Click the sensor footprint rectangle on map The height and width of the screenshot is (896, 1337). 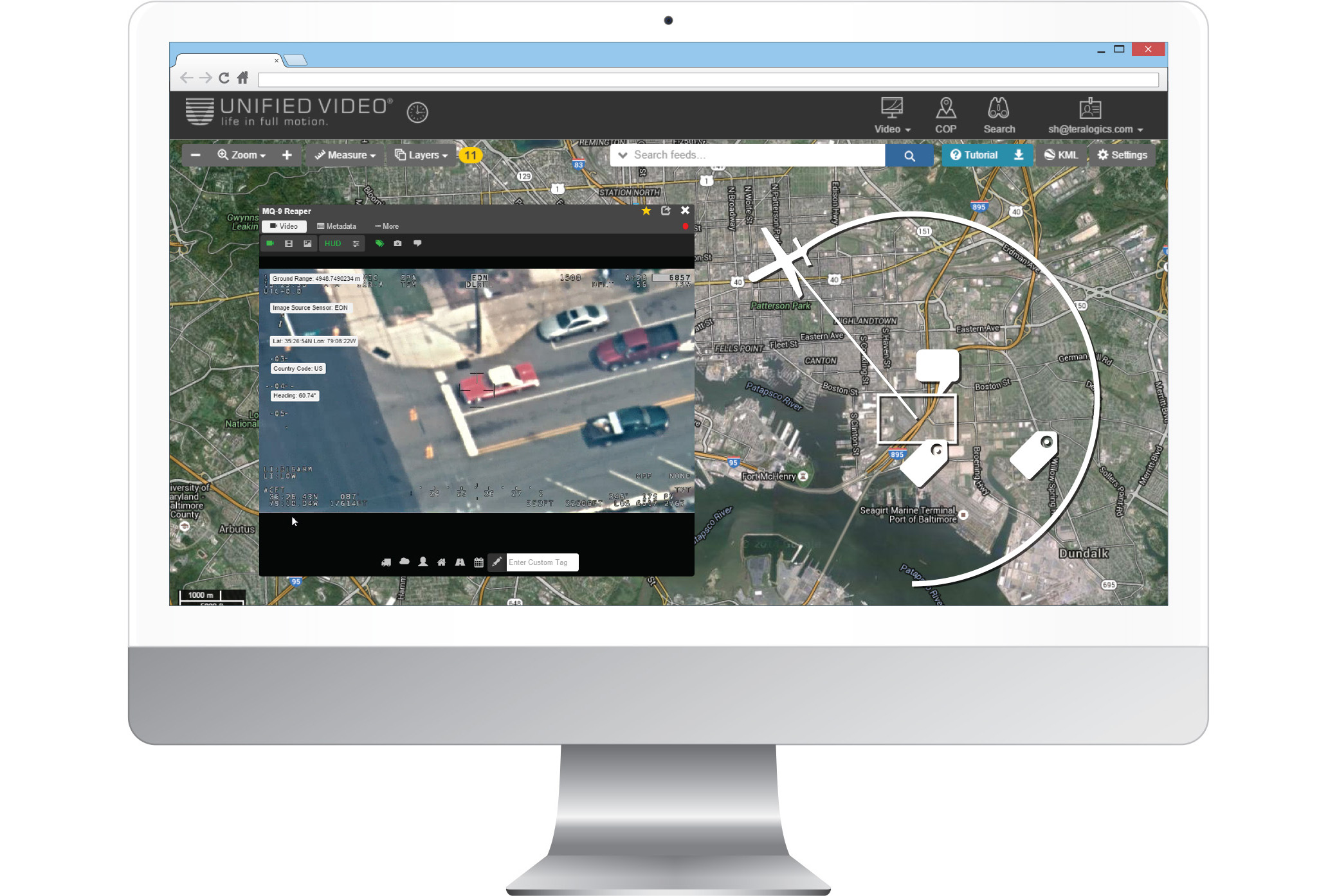[x=917, y=419]
